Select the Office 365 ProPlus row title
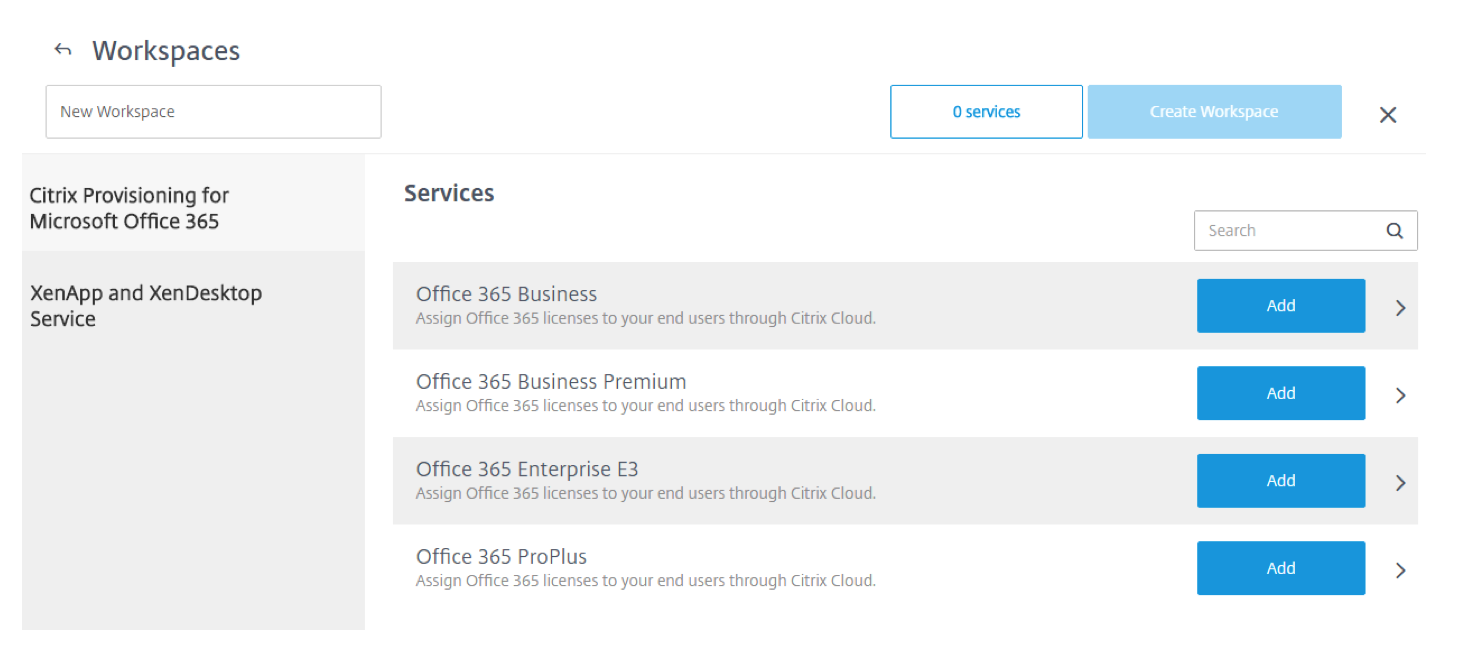Screen dimensions: 1460x652 (x=501, y=557)
